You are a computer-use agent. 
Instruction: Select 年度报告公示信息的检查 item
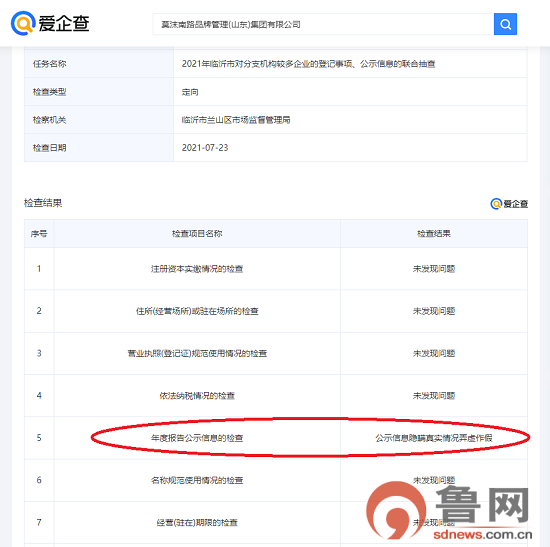pos(197,438)
